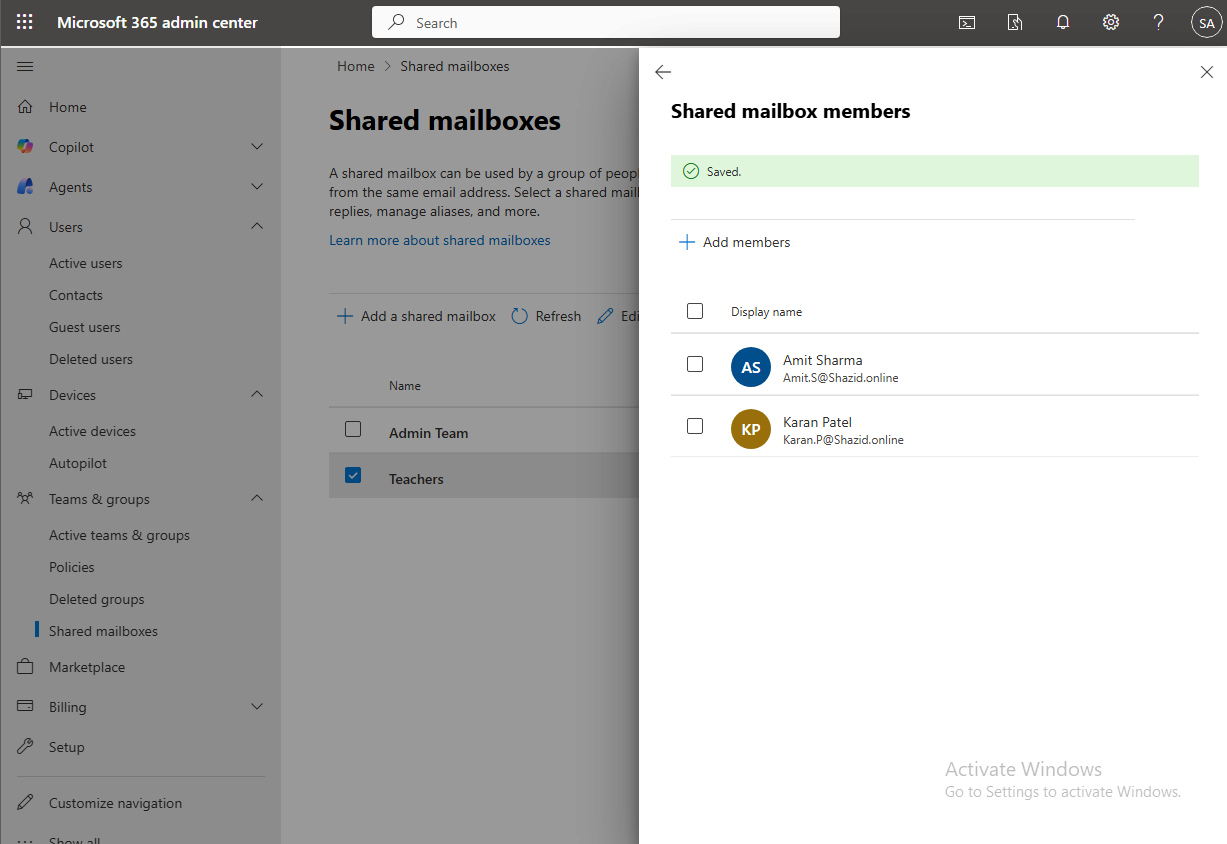Screen dimensions: 1227x844
Task: Close the Shared mailbox members panel
Action: coord(1207,72)
